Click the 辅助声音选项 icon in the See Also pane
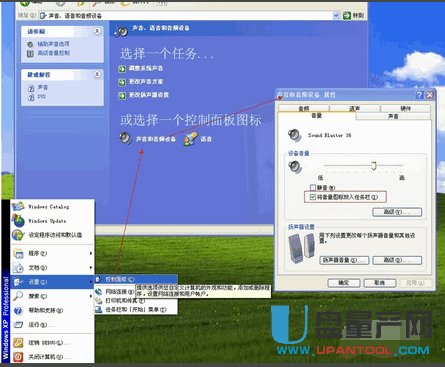The width and height of the screenshot is (445, 367). click(30, 44)
